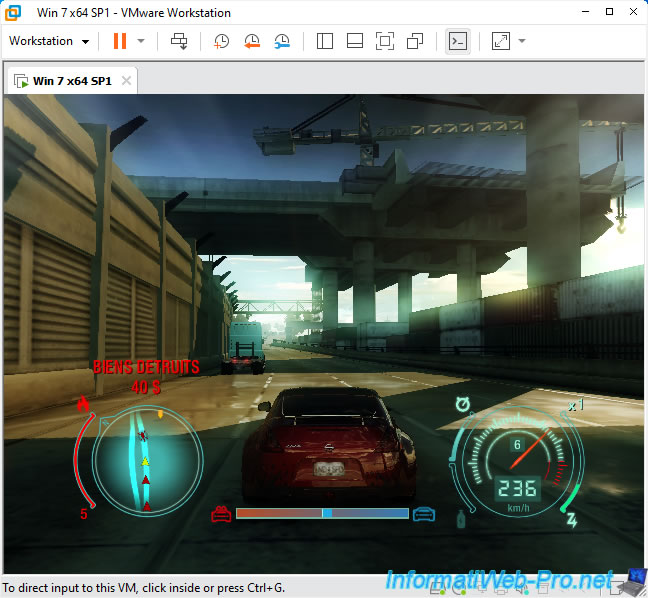Open the snapshot manager wrench-clock icon

[x=282, y=41]
